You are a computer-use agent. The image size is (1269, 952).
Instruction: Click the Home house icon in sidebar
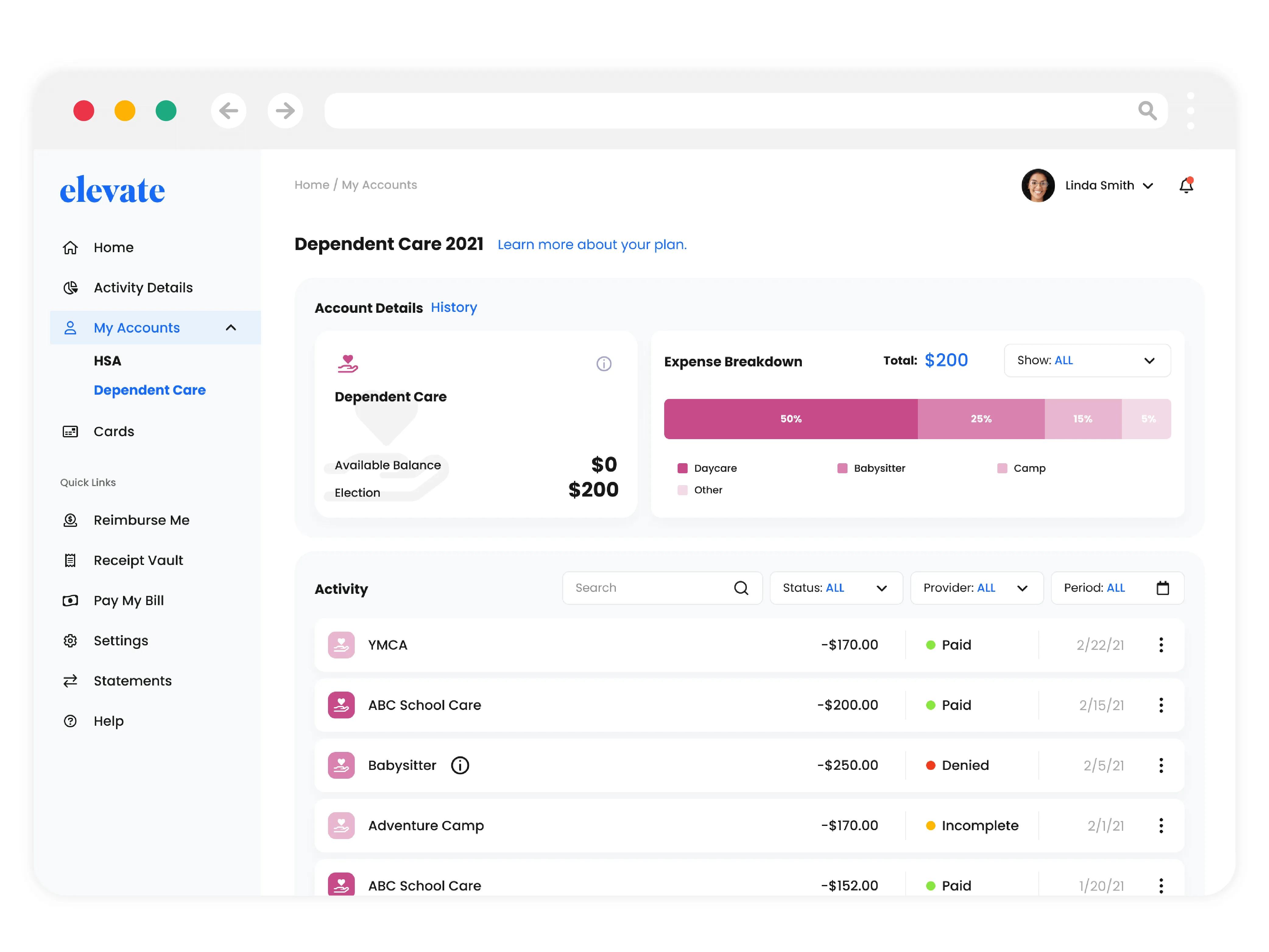70,247
